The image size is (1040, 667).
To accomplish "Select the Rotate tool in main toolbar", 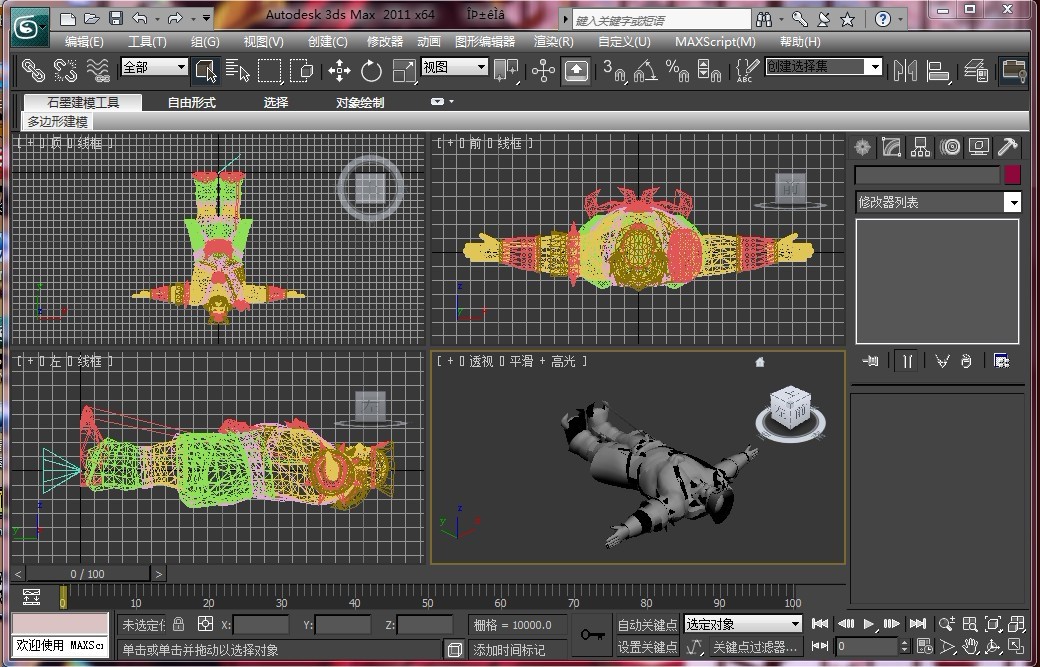I will 371,70.
